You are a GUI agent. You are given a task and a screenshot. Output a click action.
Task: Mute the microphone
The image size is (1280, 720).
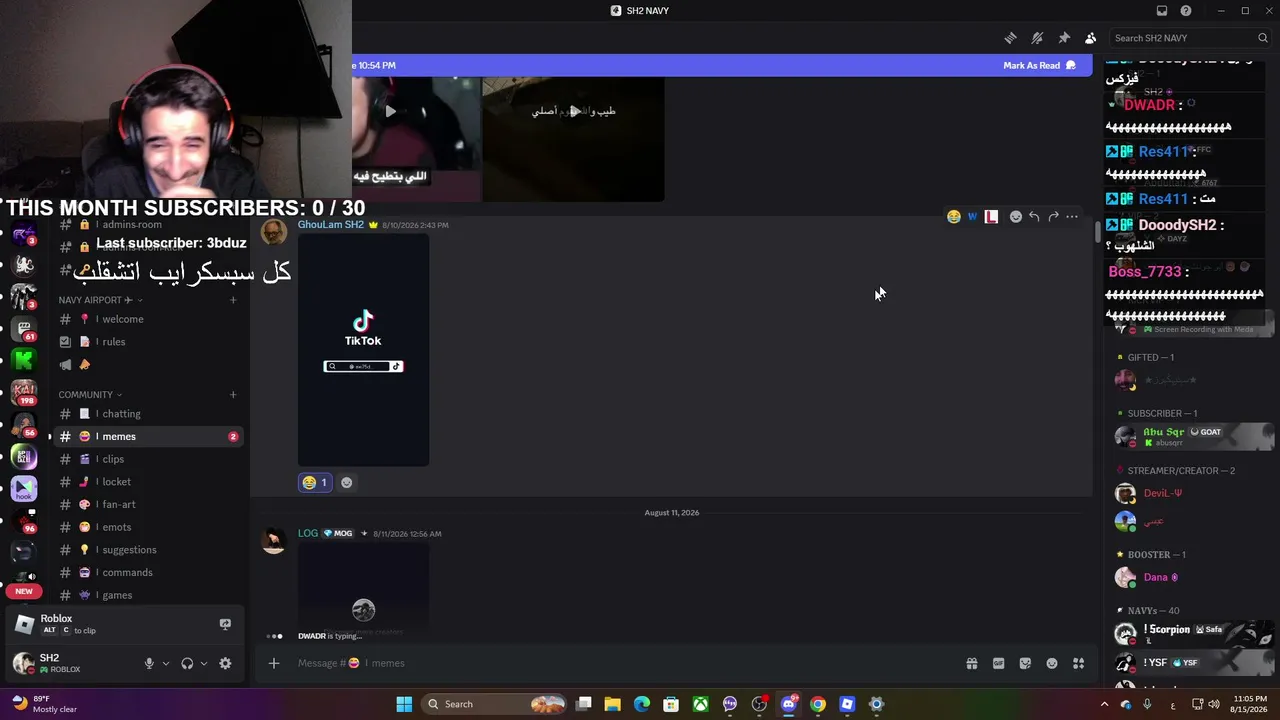point(149,663)
